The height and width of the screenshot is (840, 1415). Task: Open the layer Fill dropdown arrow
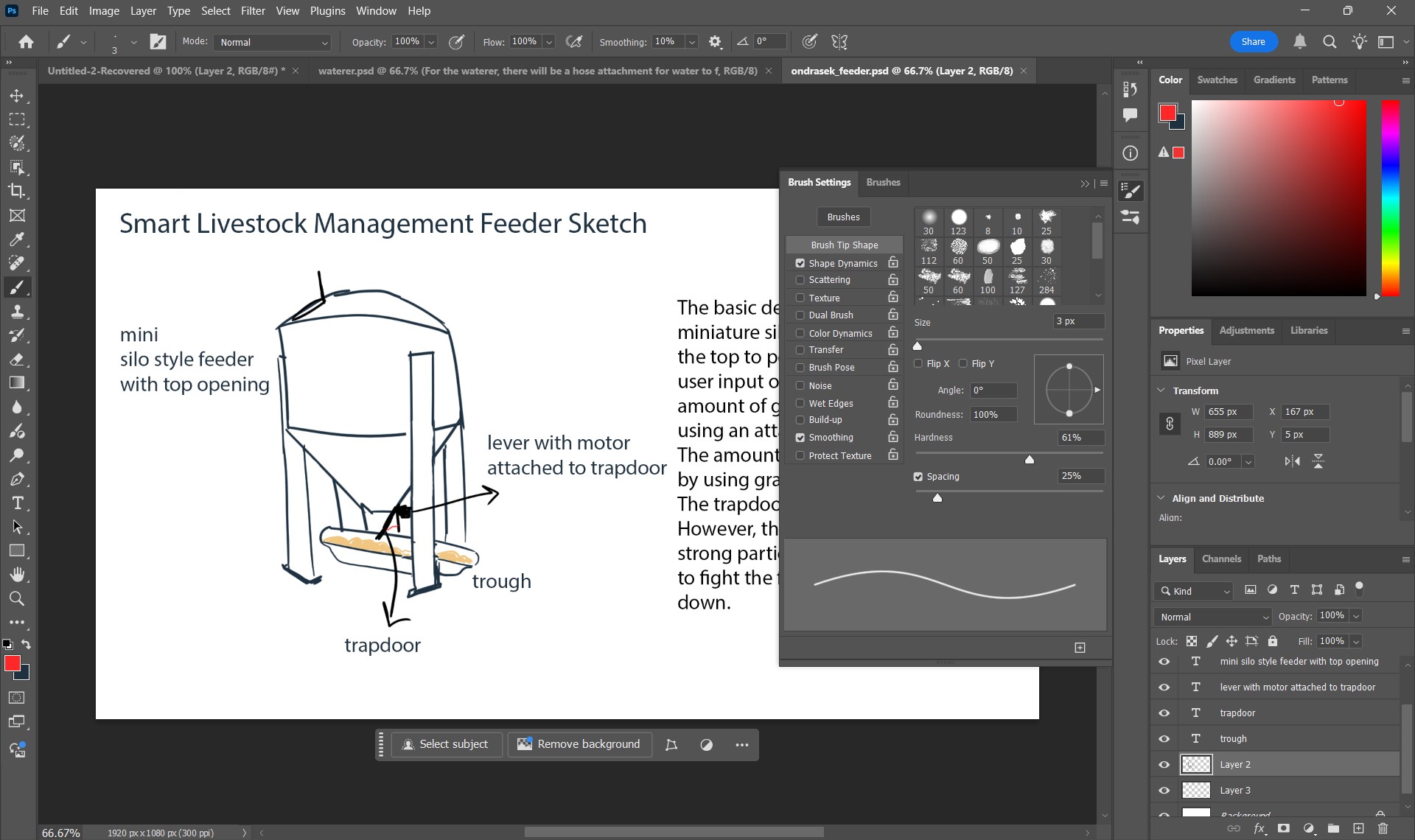pos(1356,641)
